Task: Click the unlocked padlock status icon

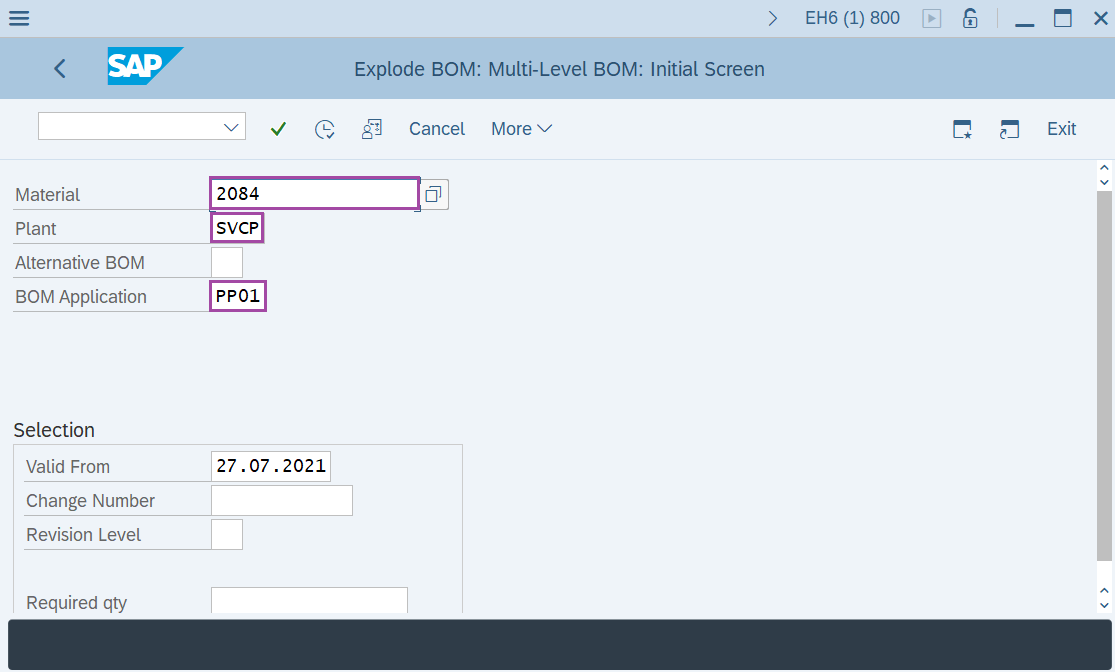Action: point(970,17)
